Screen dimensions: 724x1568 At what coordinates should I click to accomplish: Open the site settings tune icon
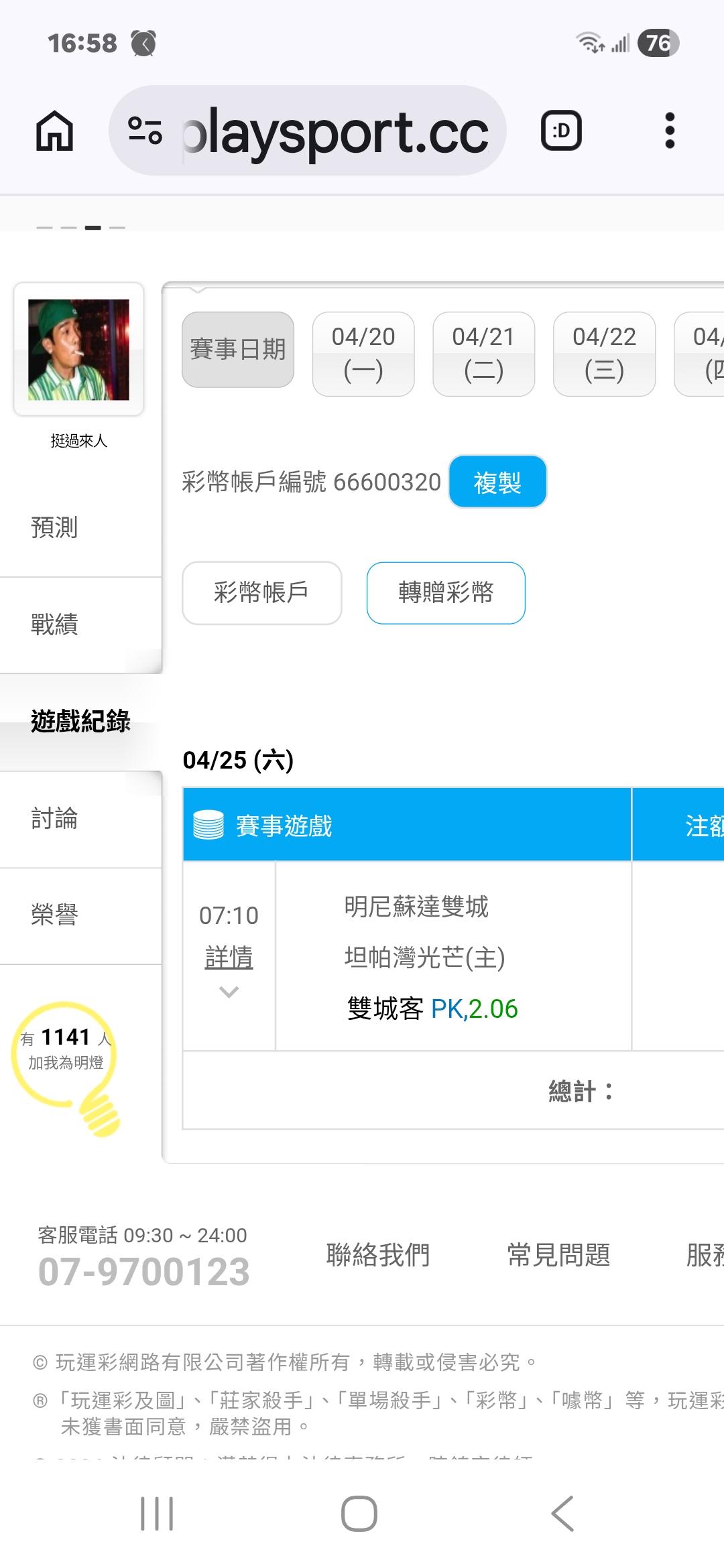click(145, 131)
